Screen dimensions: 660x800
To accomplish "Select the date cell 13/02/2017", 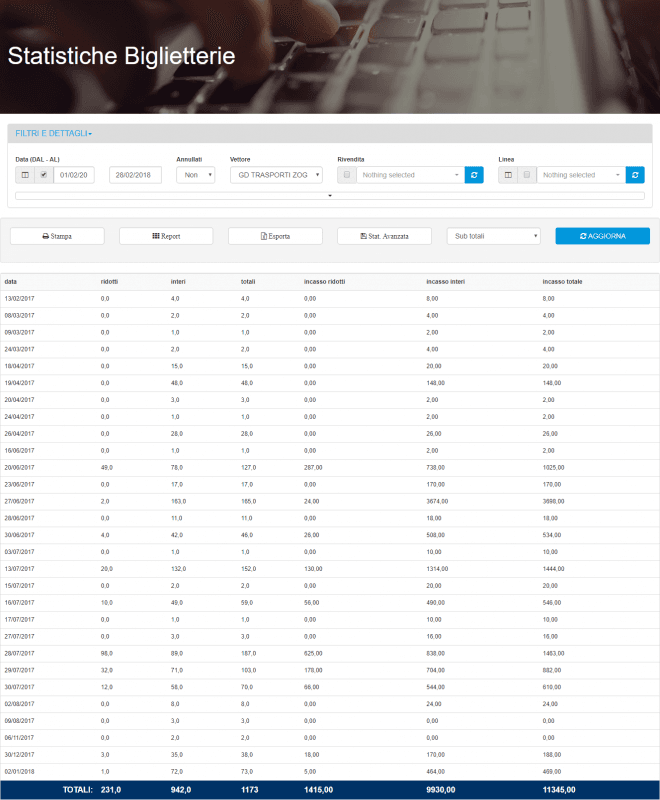I will 19,299.
